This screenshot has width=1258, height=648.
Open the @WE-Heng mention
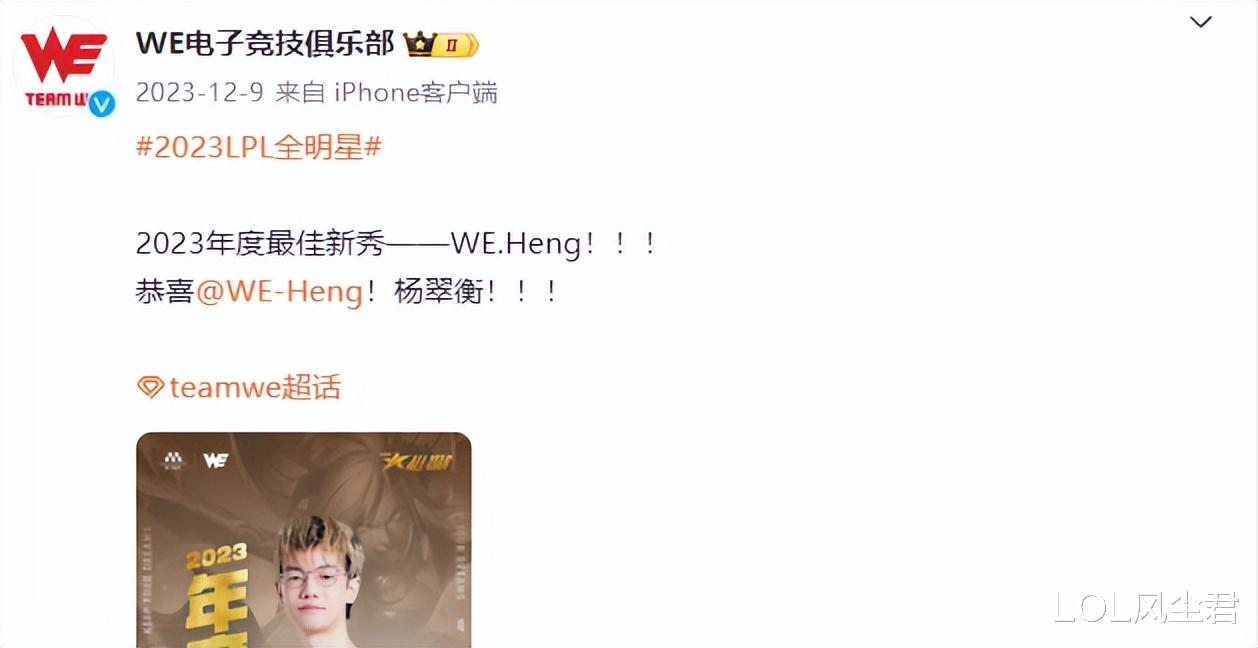tap(280, 292)
